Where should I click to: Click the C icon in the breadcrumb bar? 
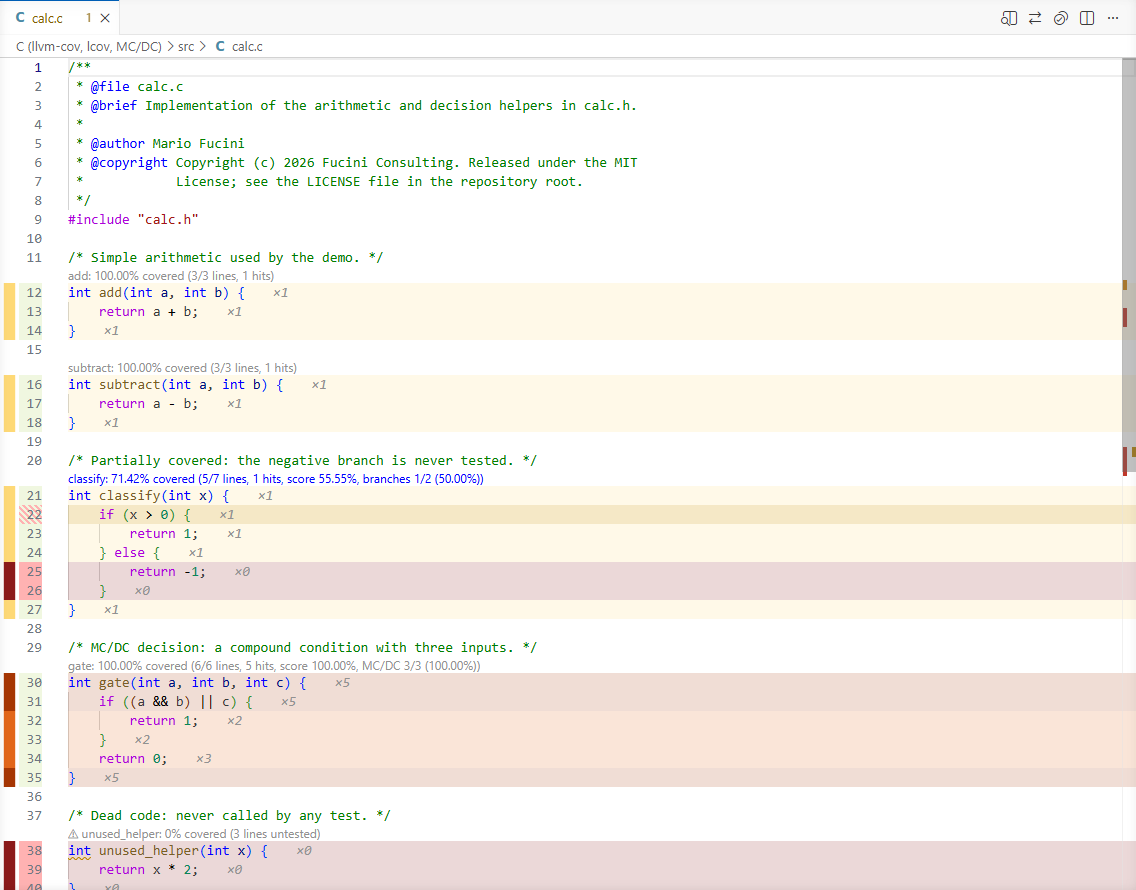click(x=220, y=46)
